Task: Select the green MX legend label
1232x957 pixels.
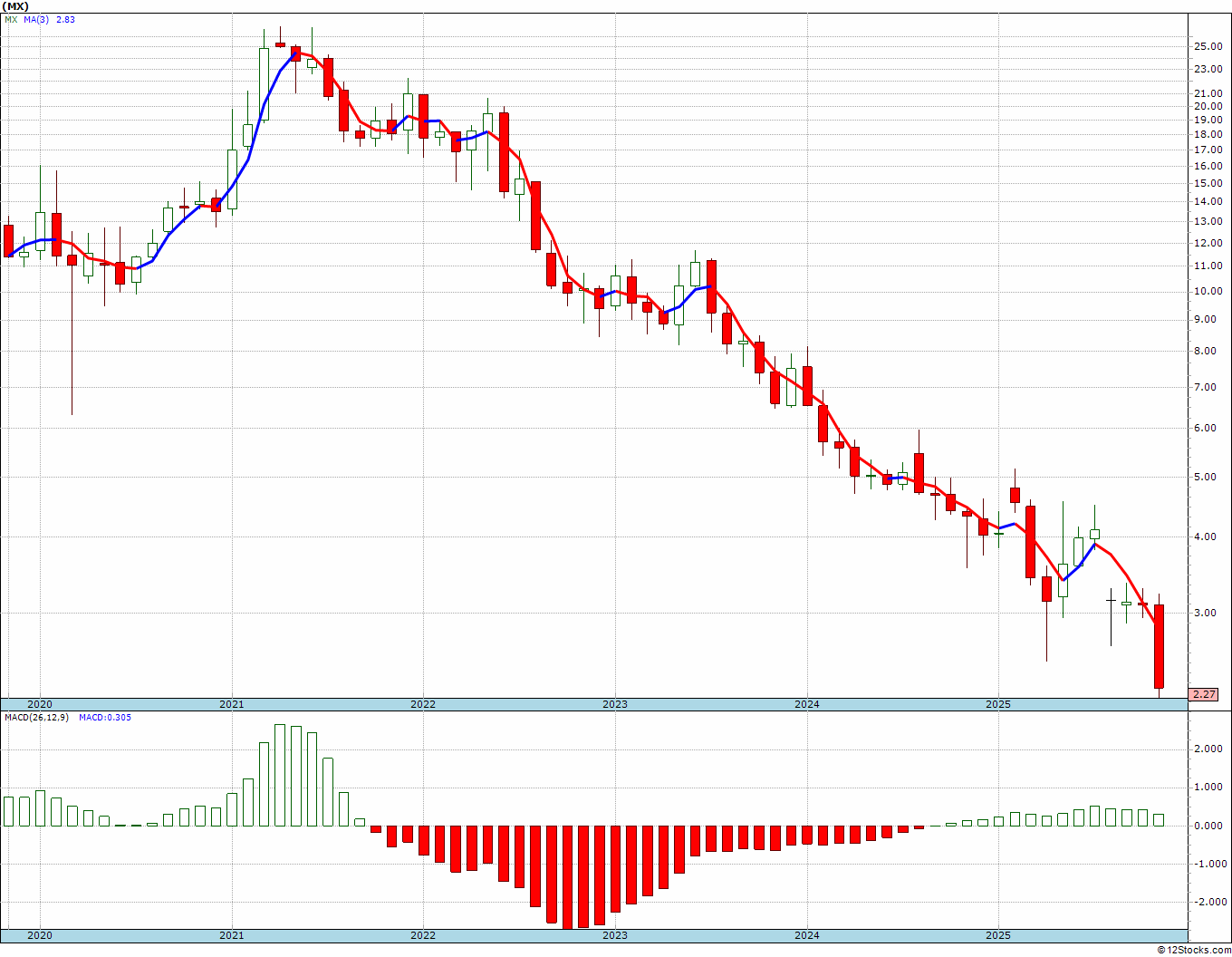Action: 11,19
